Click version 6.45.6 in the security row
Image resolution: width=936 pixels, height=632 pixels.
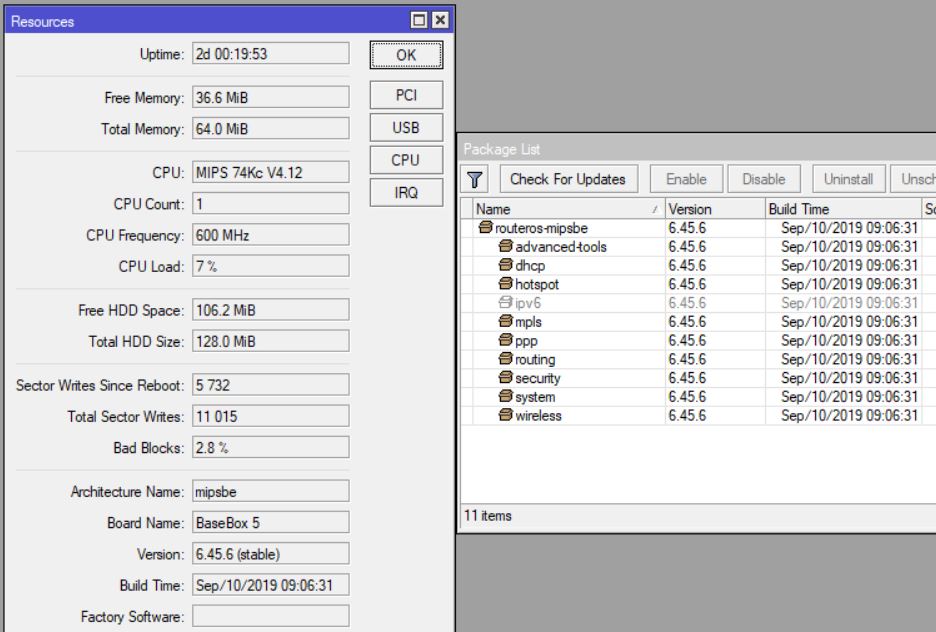687,378
